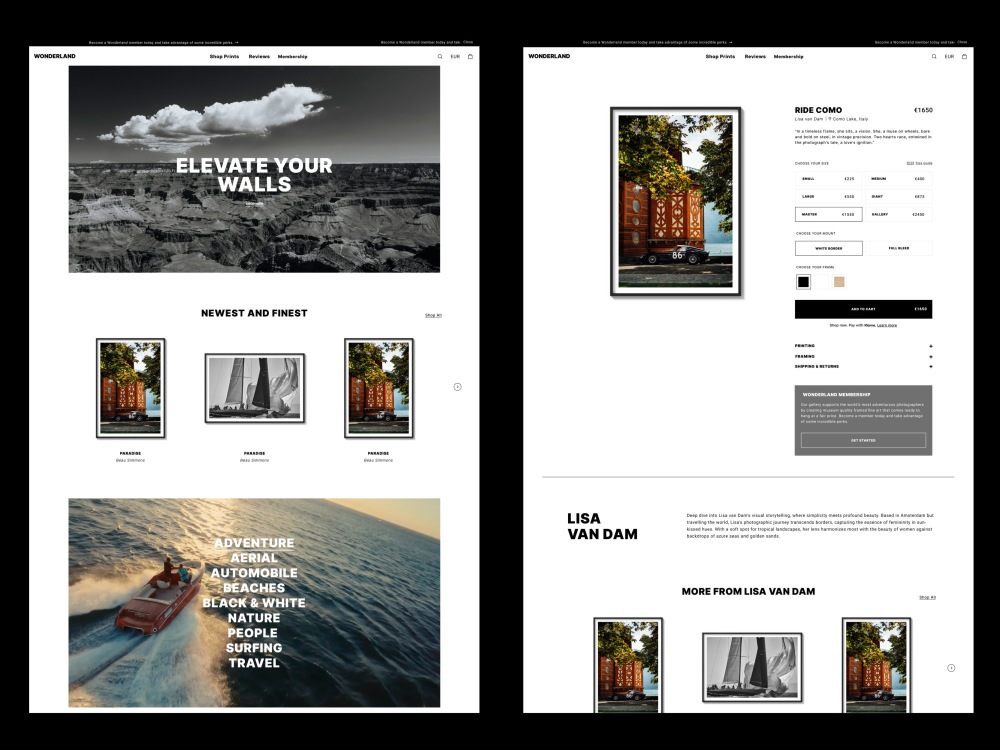This screenshot has height=750, width=1000.
Task: Advance Newest and Finest carousel with arrow
Action: click(457, 387)
